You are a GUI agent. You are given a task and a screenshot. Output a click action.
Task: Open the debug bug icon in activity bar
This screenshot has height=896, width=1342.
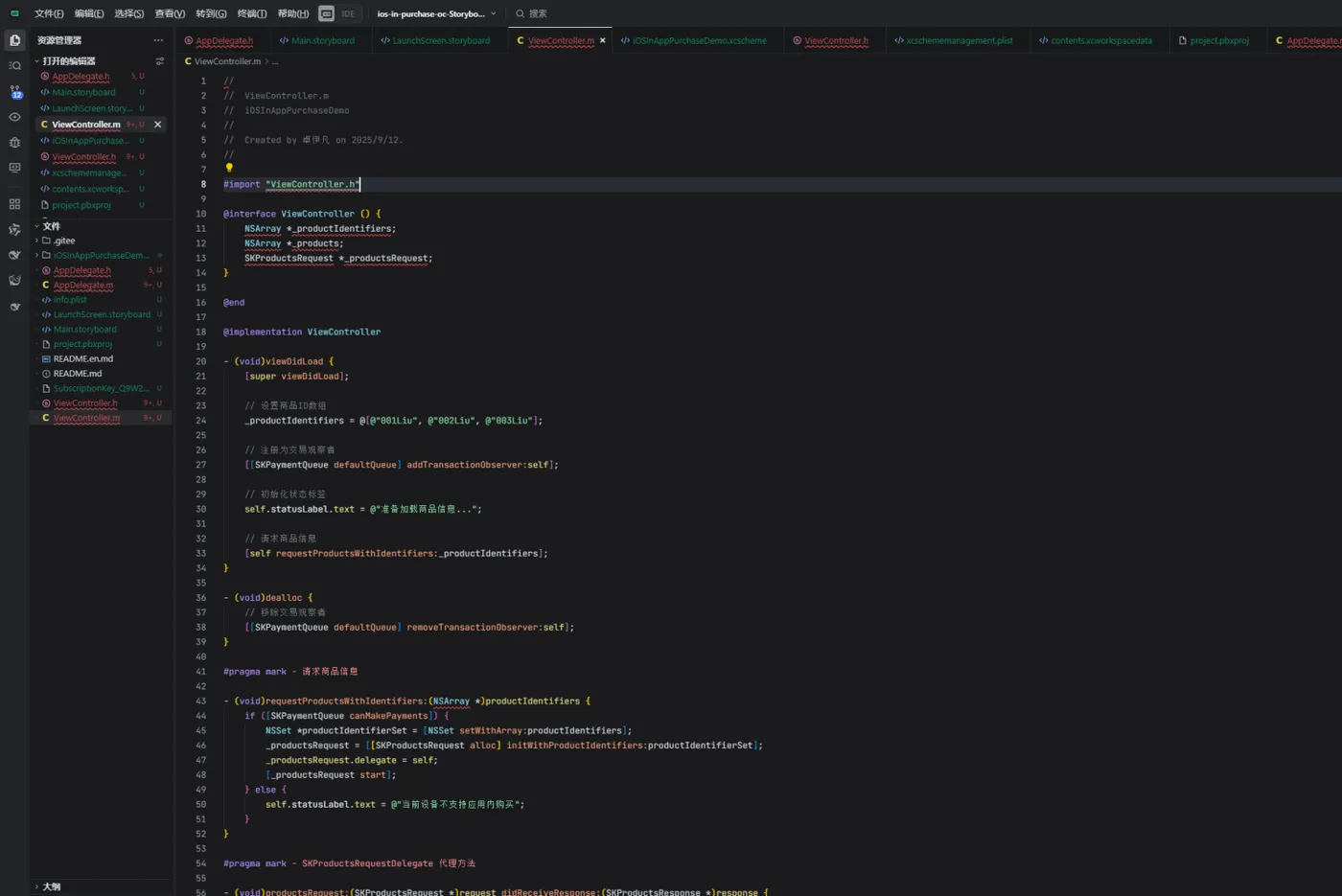[14, 143]
